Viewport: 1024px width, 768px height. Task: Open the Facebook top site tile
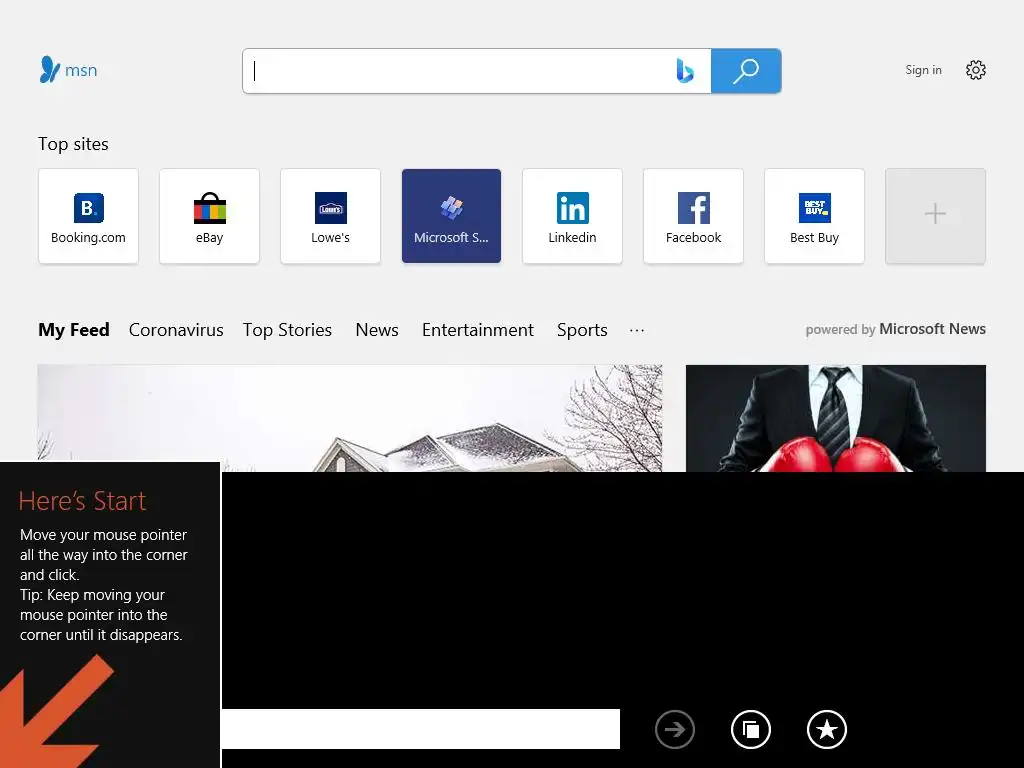(693, 216)
